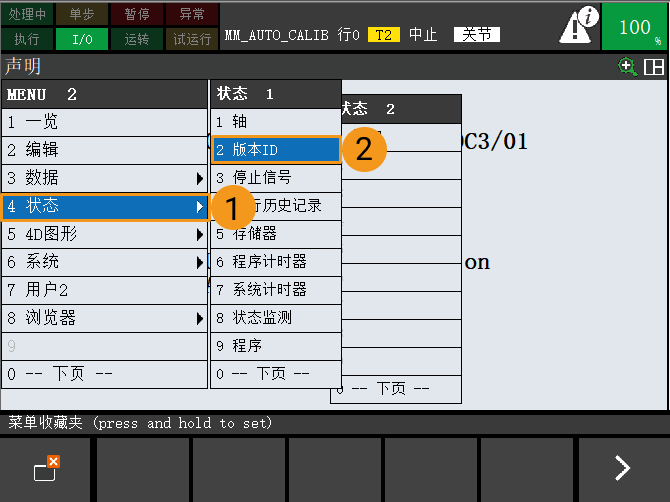Click the 100% speed override indicator

[x=635, y=27]
